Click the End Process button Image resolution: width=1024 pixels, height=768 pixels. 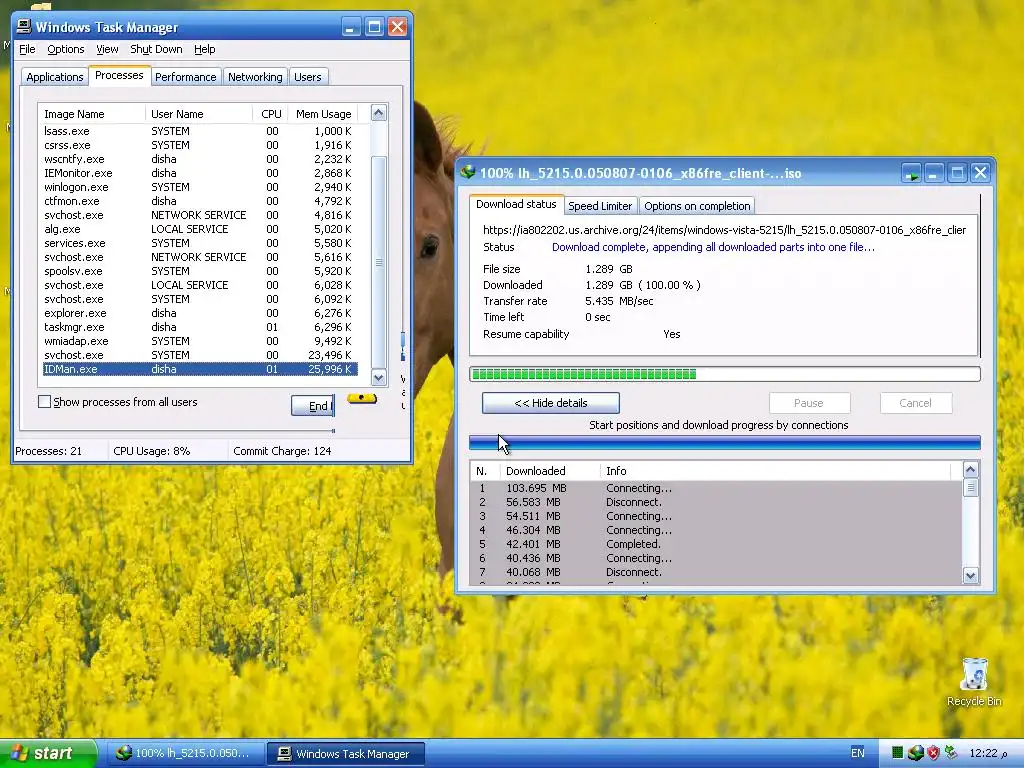(313, 406)
